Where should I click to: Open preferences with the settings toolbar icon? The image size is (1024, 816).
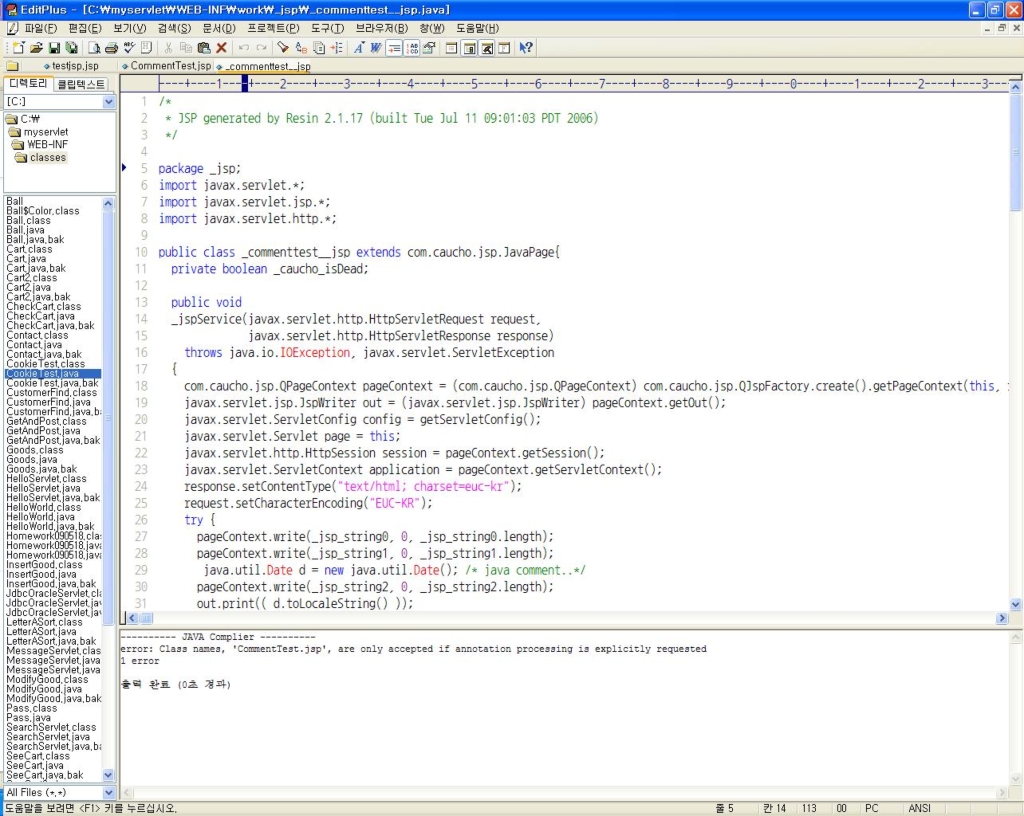[x=429, y=48]
